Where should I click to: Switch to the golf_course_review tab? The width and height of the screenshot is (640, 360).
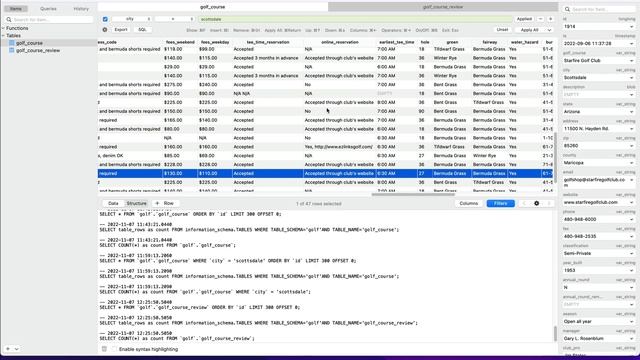click(x=443, y=7)
